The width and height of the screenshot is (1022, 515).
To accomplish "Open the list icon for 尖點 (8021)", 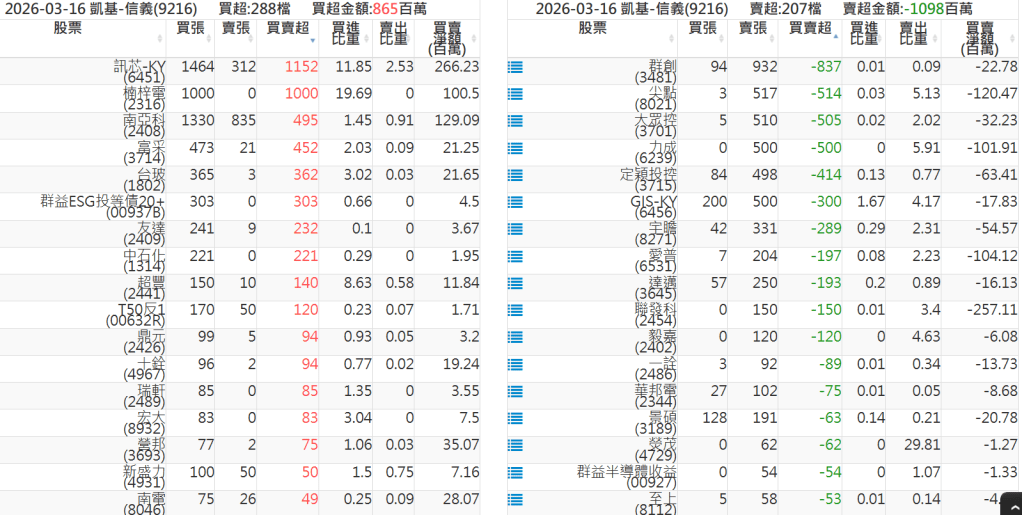I will point(516,94).
